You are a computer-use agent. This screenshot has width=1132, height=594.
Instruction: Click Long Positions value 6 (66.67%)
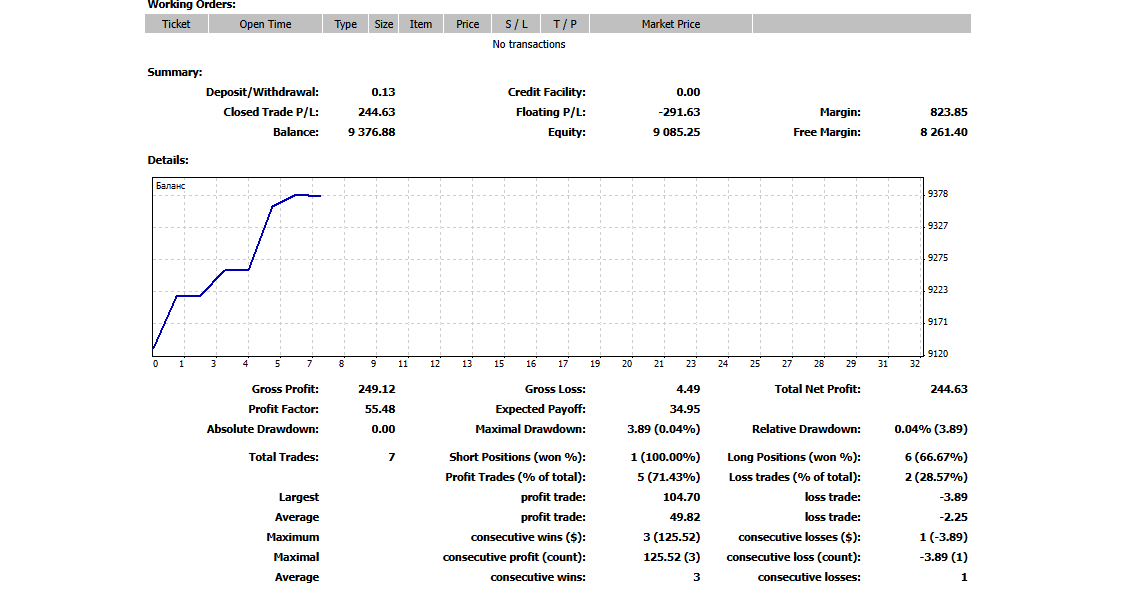pyautogui.click(x=936, y=458)
